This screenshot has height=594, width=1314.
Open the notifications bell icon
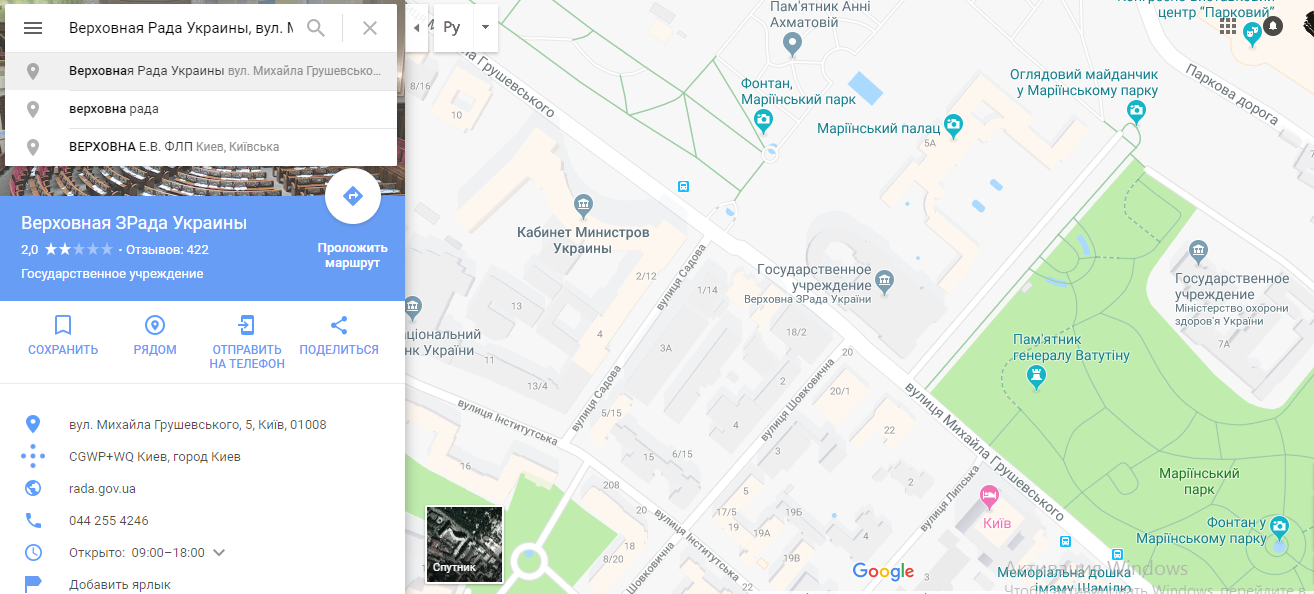[1273, 26]
